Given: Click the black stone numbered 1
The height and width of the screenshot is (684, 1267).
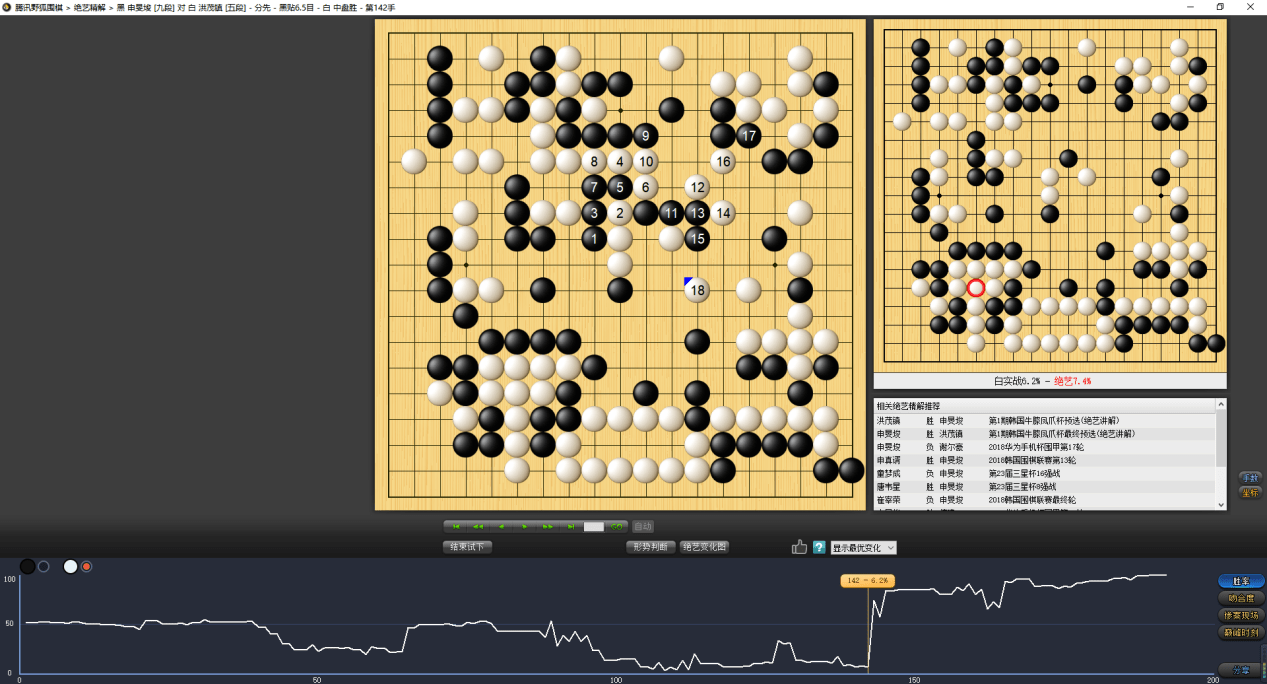Looking at the screenshot, I should click(x=594, y=238).
